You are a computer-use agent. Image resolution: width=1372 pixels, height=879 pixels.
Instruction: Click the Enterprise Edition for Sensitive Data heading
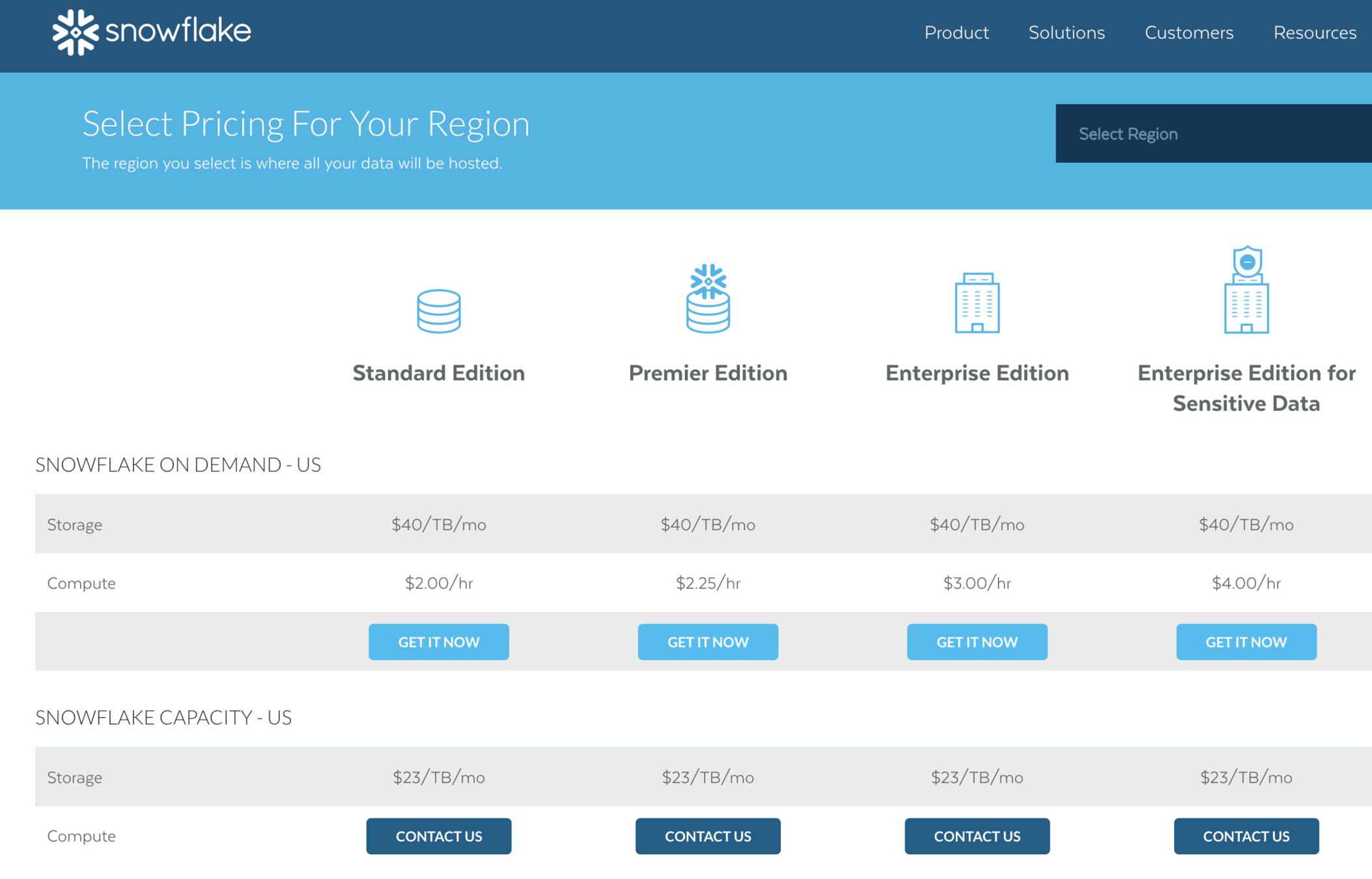point(1246,388)
